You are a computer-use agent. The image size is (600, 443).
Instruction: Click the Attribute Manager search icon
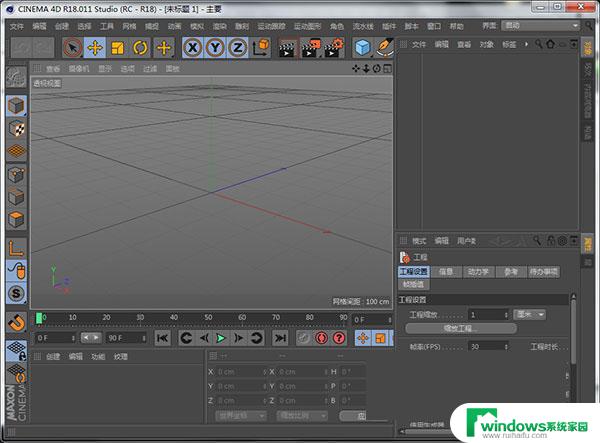537,241
